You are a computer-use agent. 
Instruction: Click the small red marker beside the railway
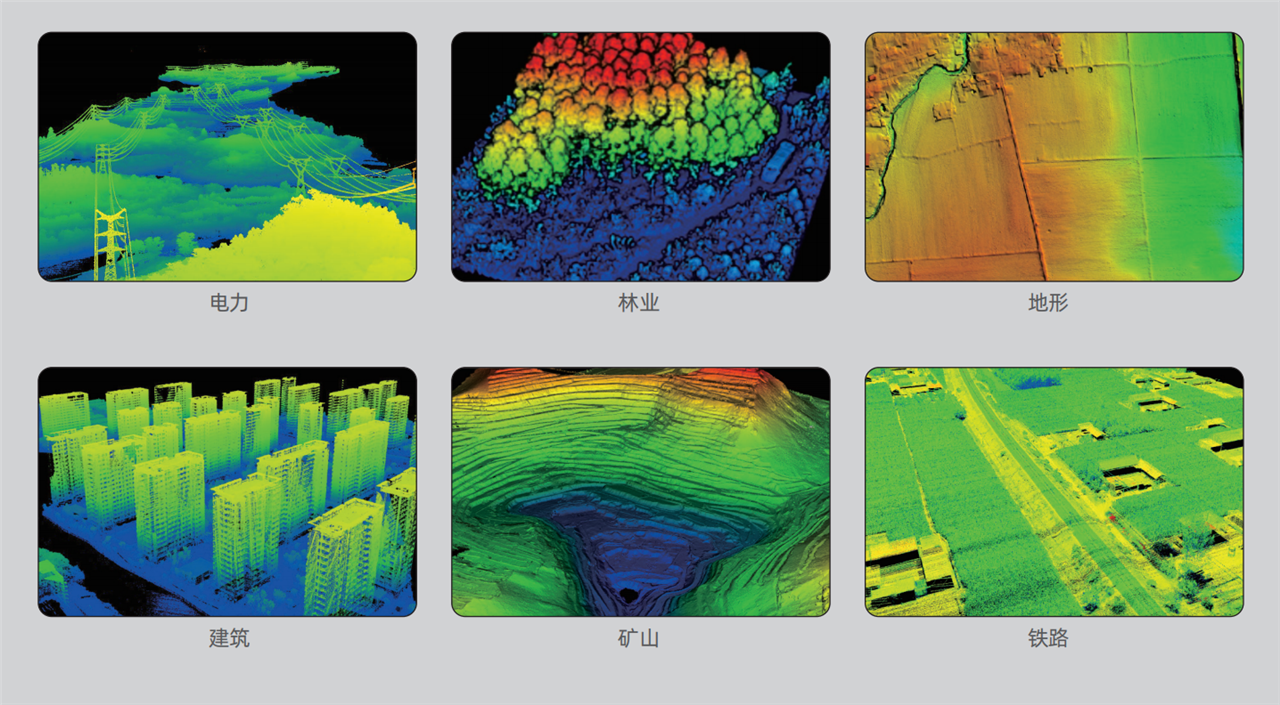[x=1110, y=517]
